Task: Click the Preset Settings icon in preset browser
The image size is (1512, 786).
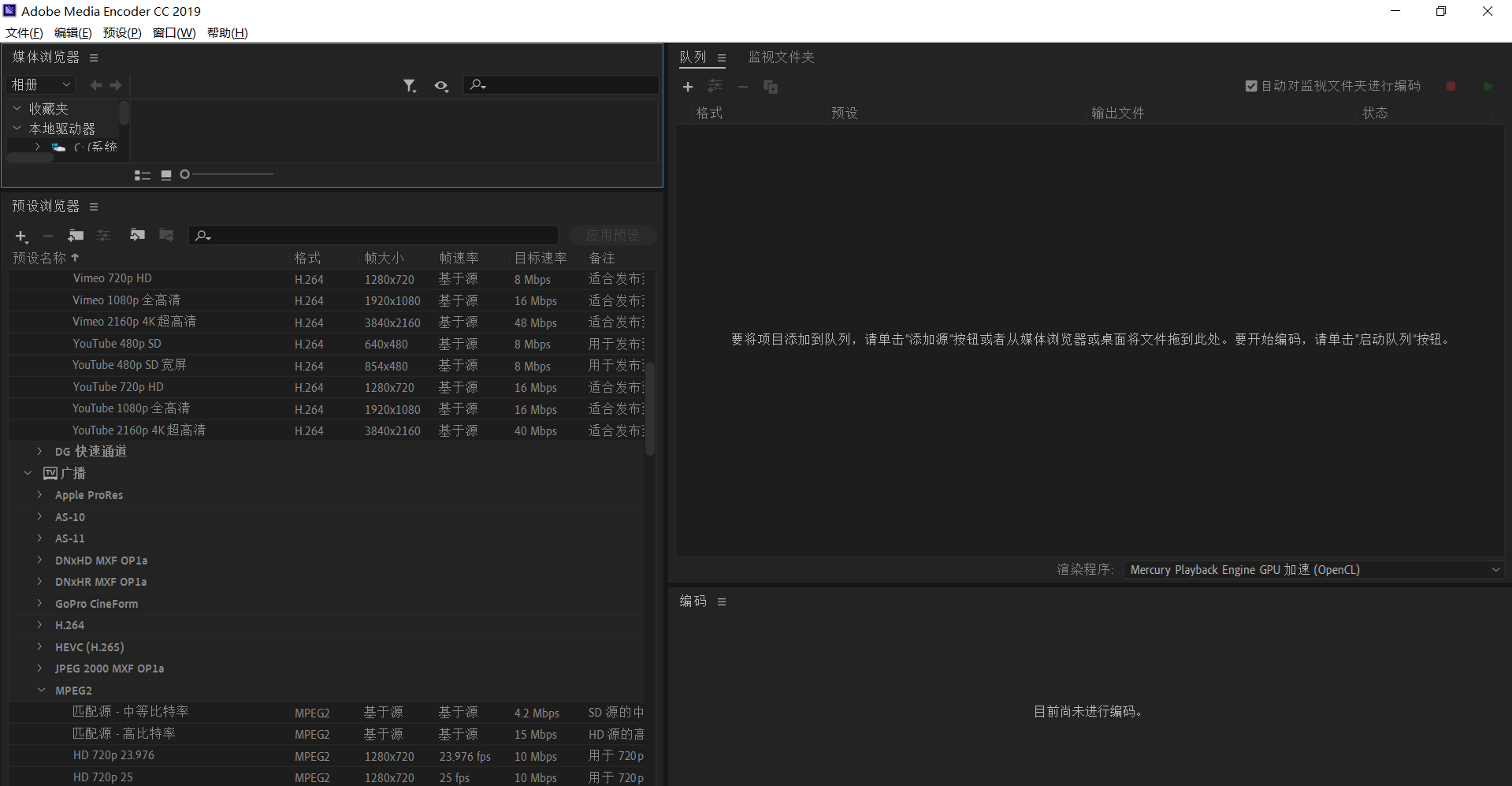Action: tap(103, 235)
